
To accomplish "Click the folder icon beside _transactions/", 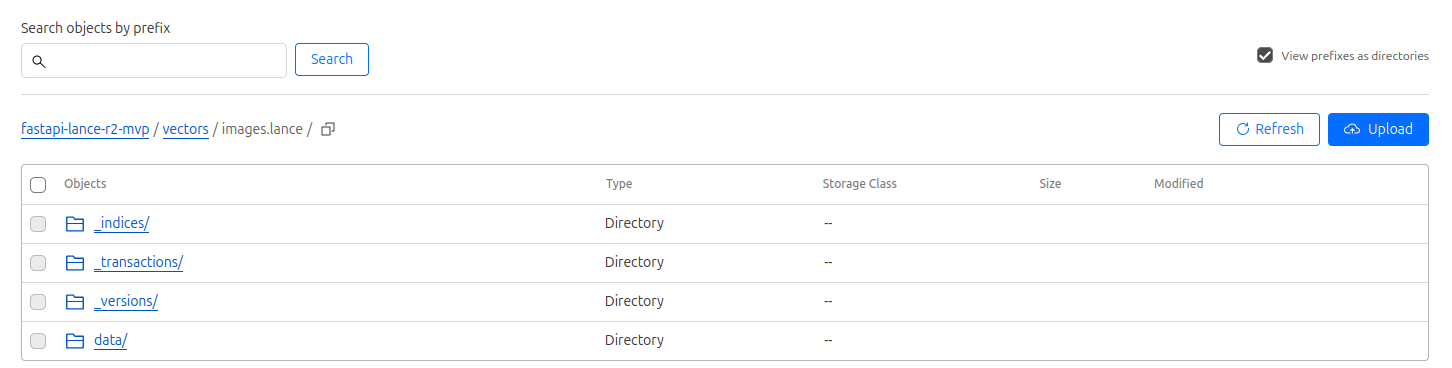I will tap(75, 262).
